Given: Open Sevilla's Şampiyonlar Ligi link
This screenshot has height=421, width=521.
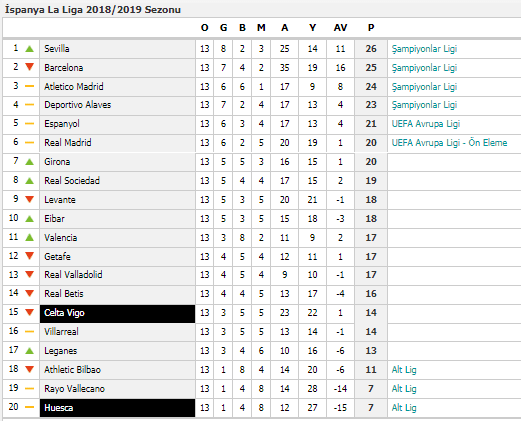Looking at the screenshot, I should tap(424, 49).
